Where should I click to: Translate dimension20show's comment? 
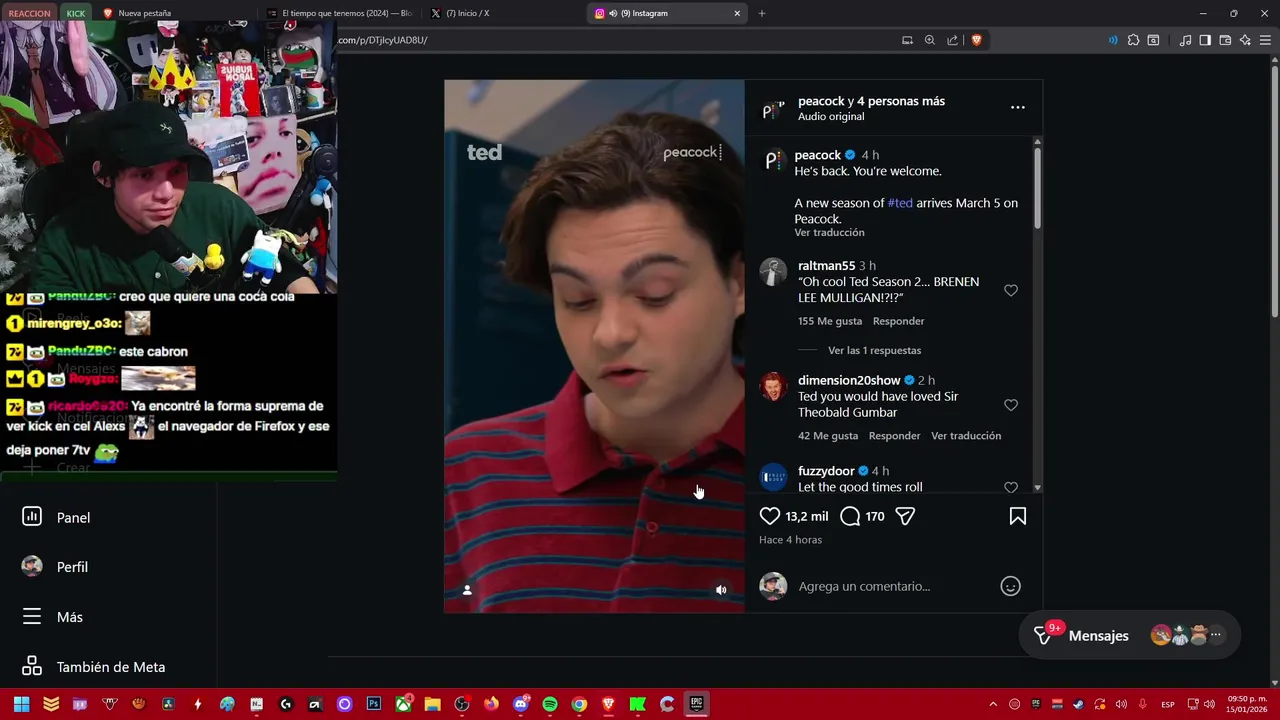click(966, 436)
